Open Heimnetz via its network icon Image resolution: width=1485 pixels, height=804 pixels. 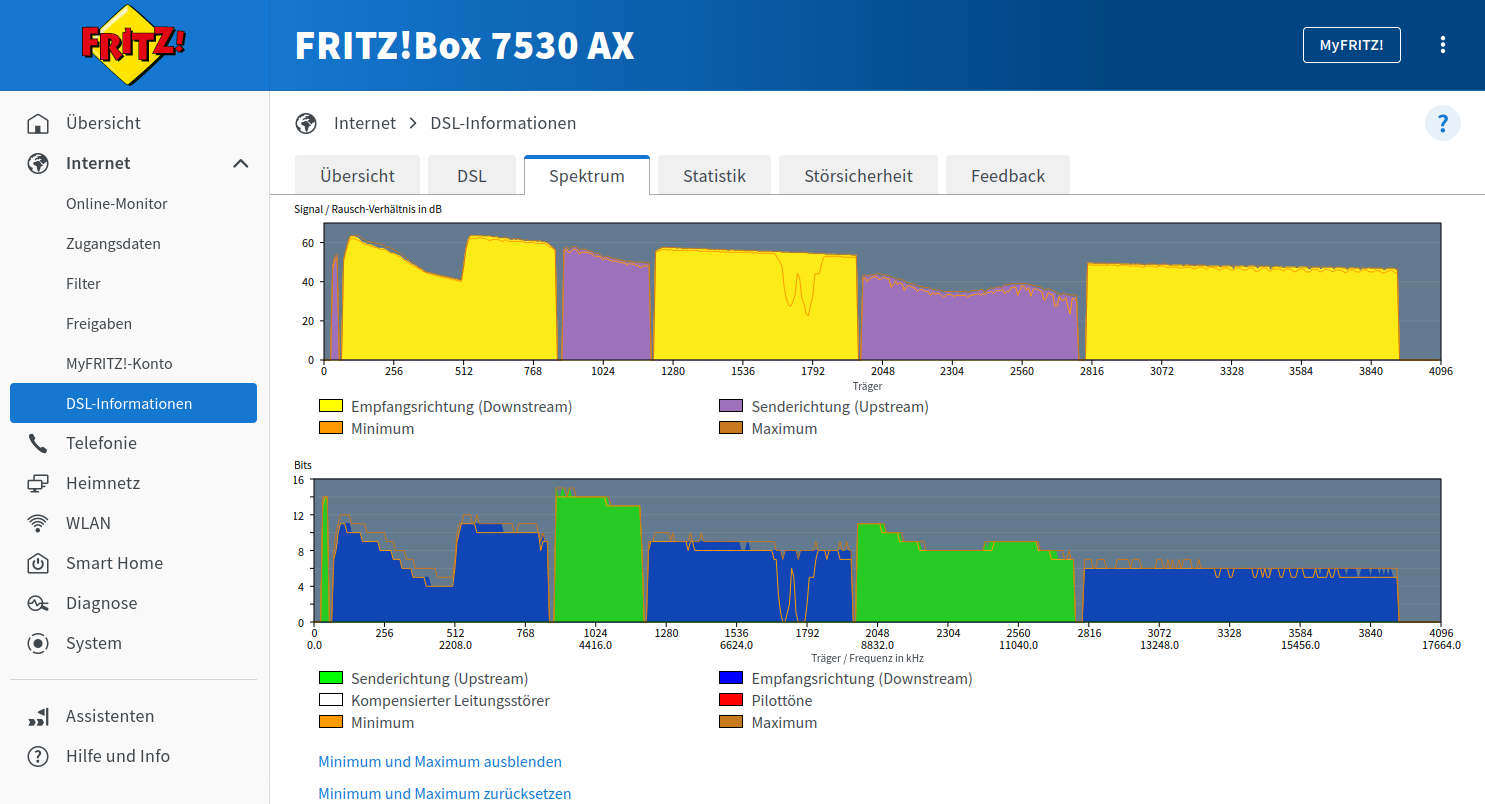(x=38, y=483)
